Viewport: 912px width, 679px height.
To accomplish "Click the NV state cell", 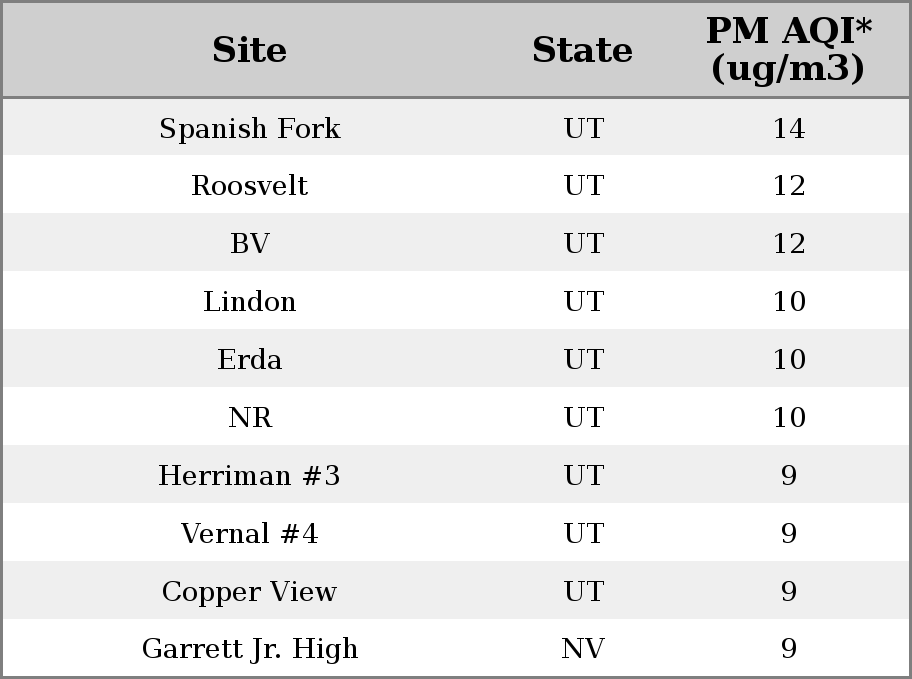I will point(583,648).
